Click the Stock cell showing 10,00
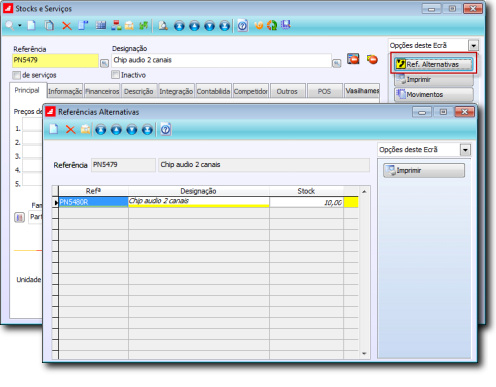The width and height of the screenshot is (496, 387). [x=306, y=202]
